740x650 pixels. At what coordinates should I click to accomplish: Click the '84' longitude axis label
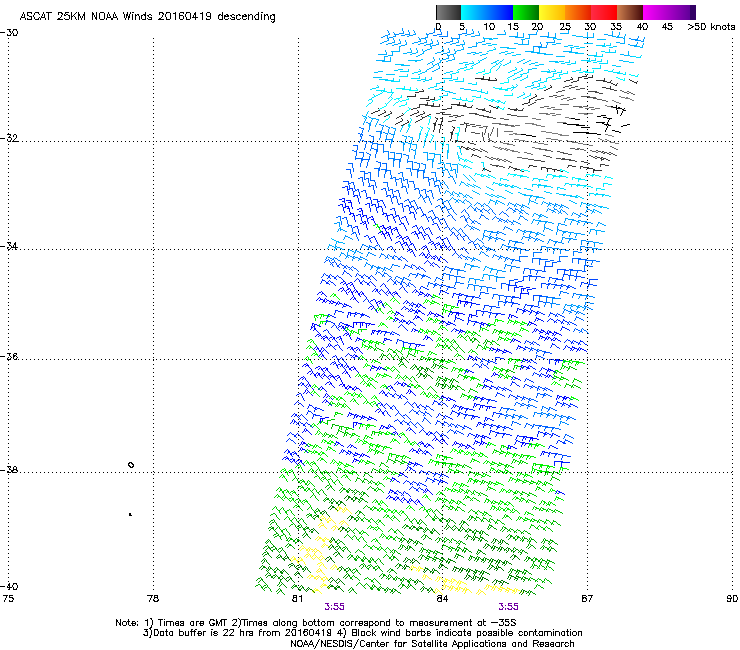point(442,599)
